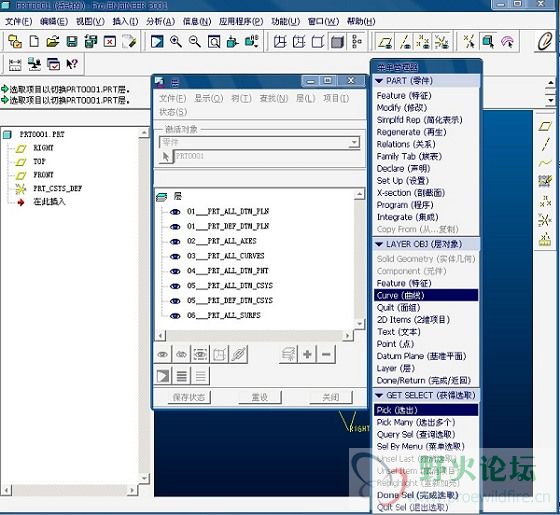Choose Done/Return (完成/返回) entry
Screen dimensions: 560x515
point(424,381)
